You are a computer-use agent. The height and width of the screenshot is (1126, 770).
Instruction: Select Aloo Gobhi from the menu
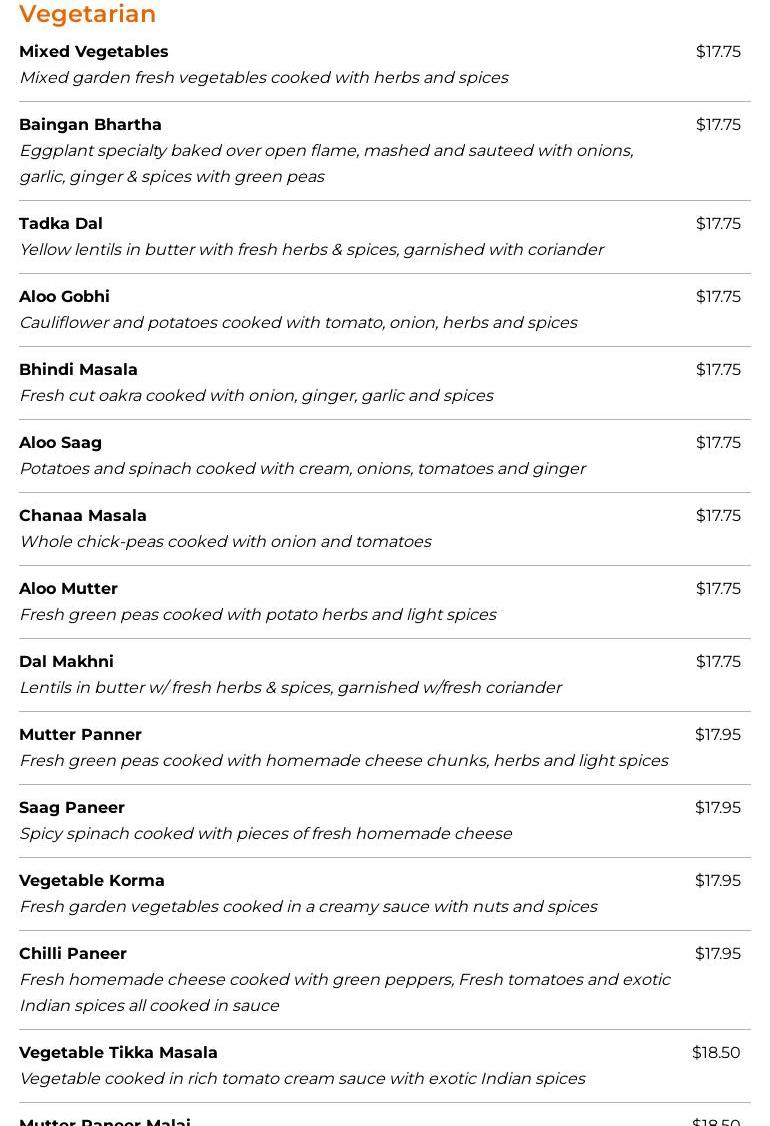pos(64,297)
